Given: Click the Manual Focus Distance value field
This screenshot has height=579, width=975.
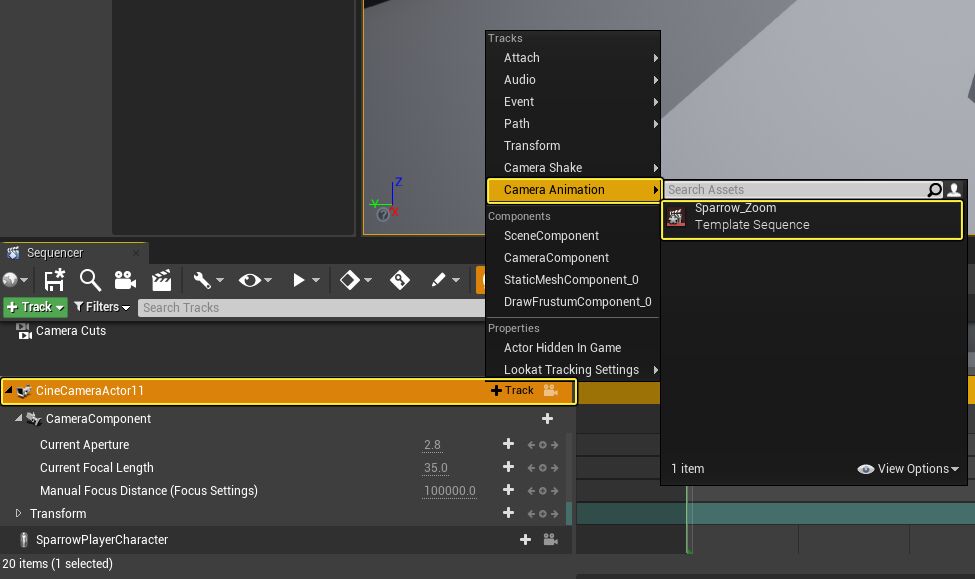Looking at the screenshot, I should point(449,491).
